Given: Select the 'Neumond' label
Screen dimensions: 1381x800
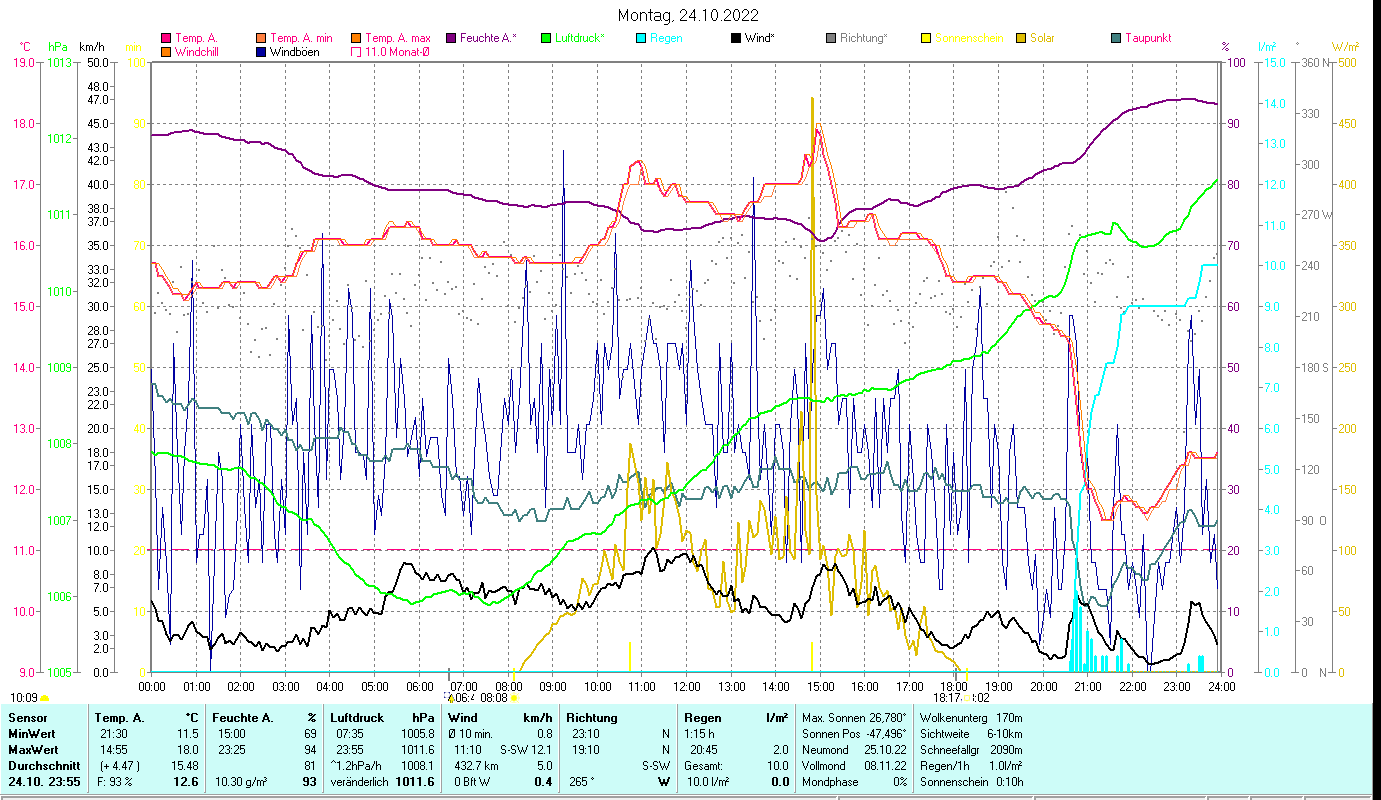Looking at the screenshot, I should click(x=825, y=750).
